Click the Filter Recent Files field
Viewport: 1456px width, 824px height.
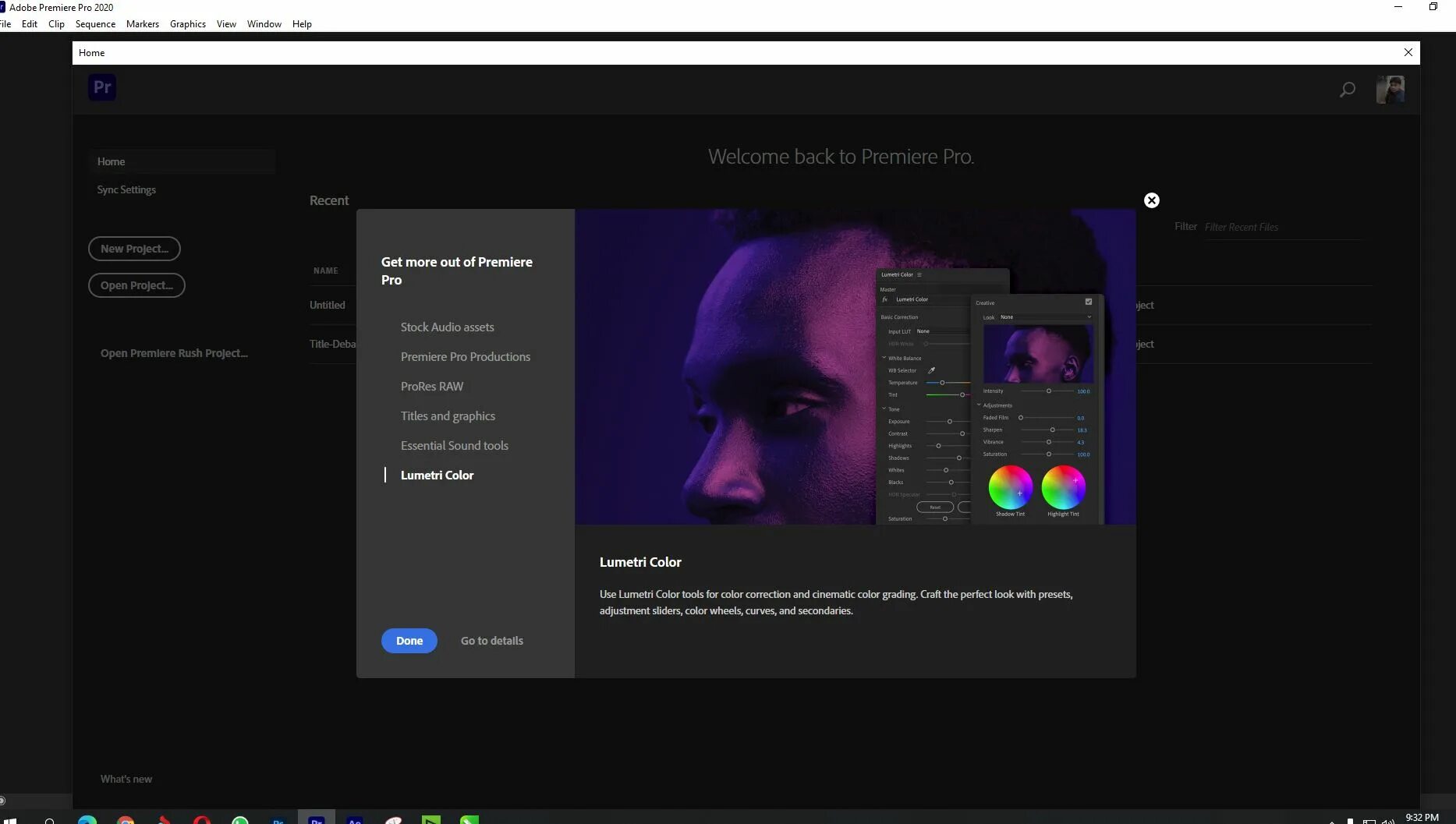[1283, 227]
